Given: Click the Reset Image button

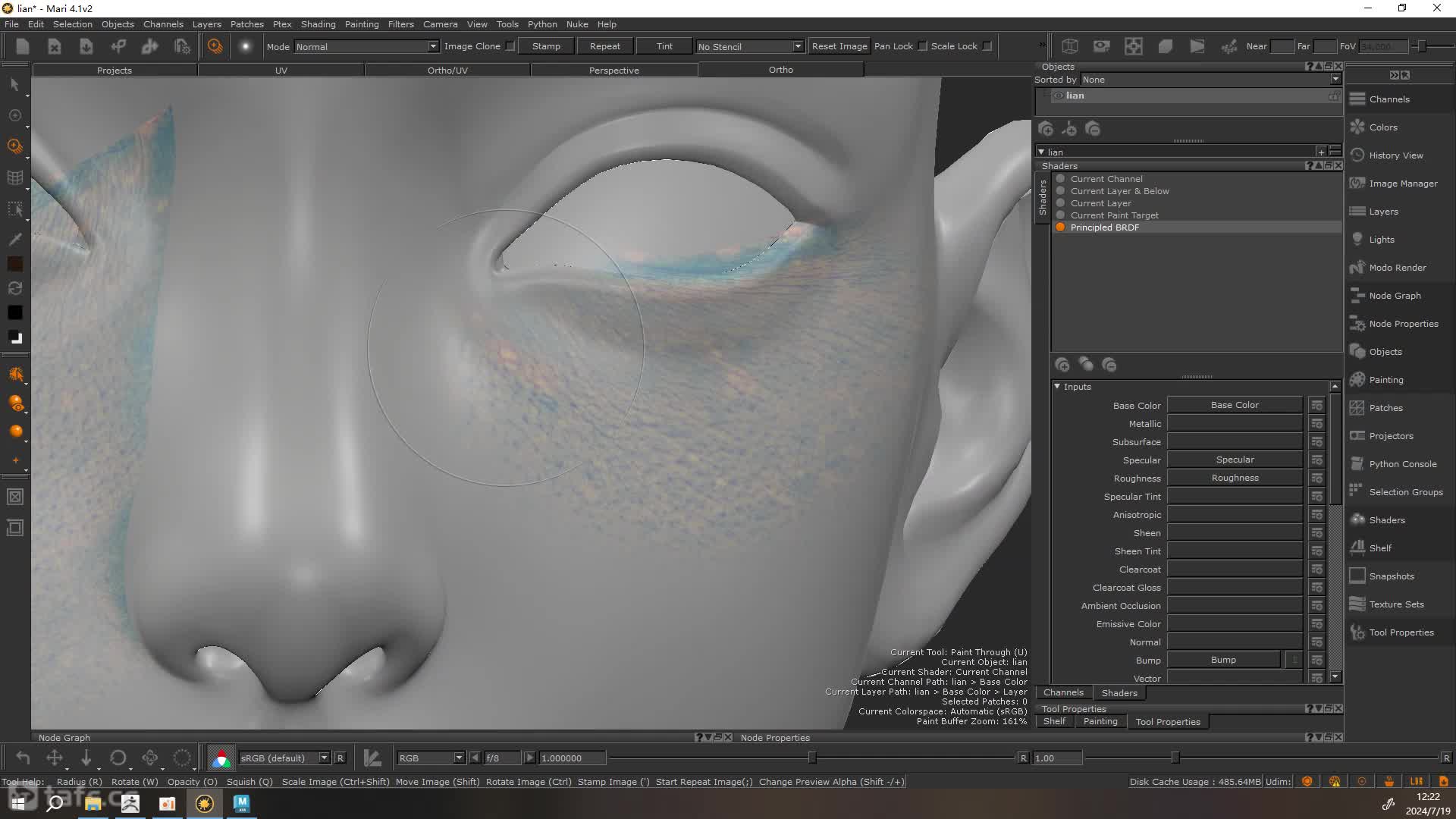Looking at the screenshot, I should coord(839,46).
